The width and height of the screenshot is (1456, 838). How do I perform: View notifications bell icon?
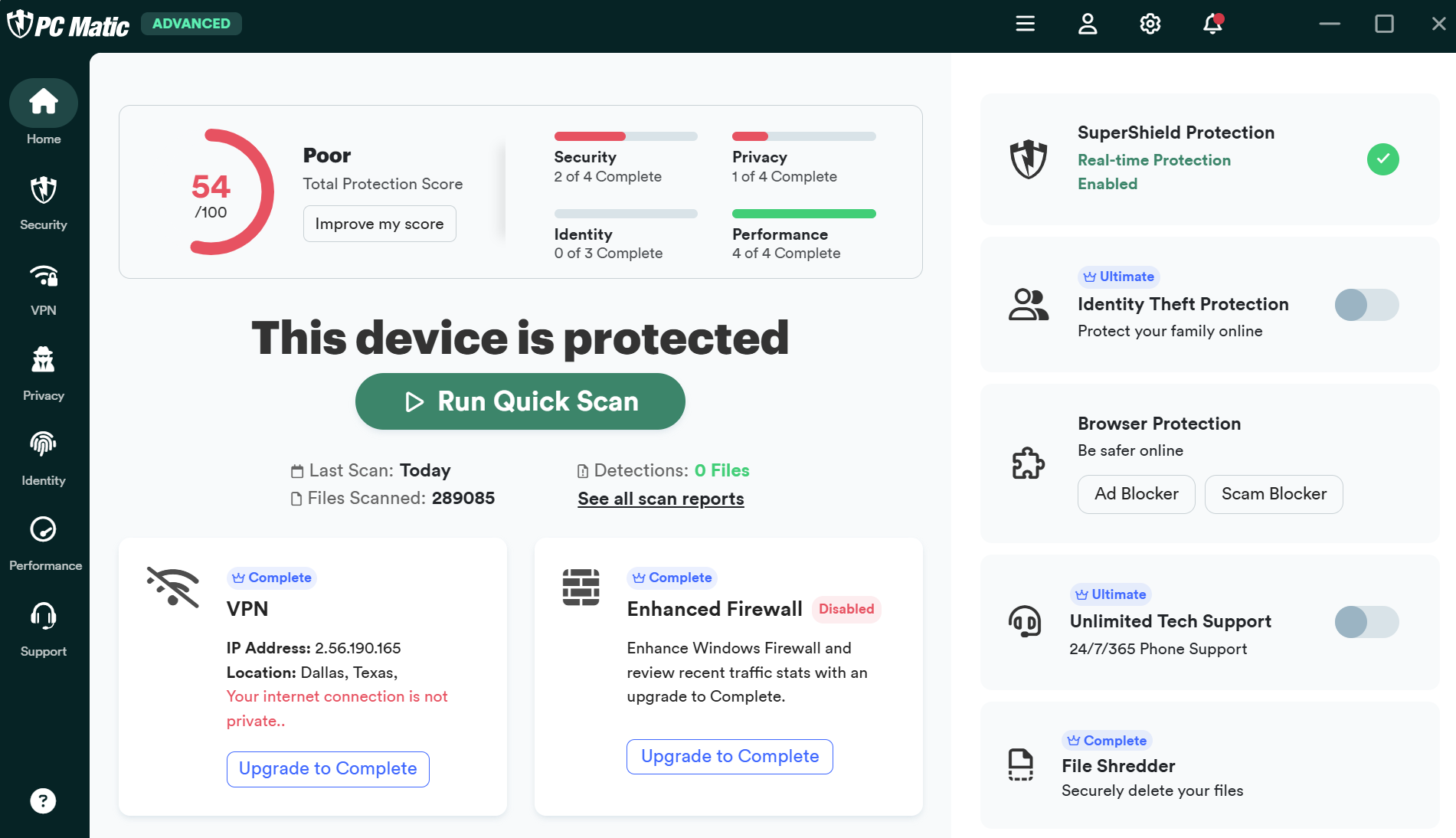[1212, 24]
